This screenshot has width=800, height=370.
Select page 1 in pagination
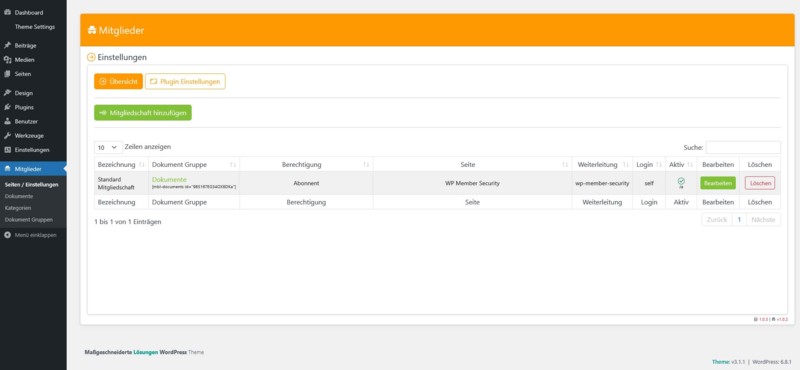[739, 220]
